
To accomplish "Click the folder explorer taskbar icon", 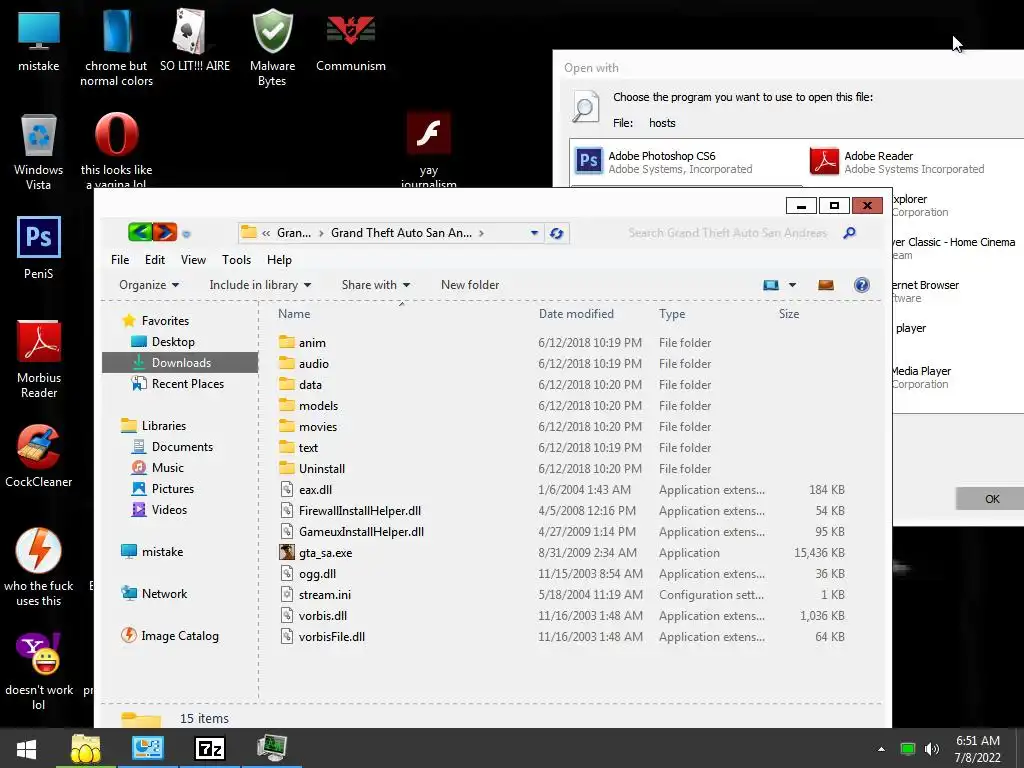I will 86,748.
